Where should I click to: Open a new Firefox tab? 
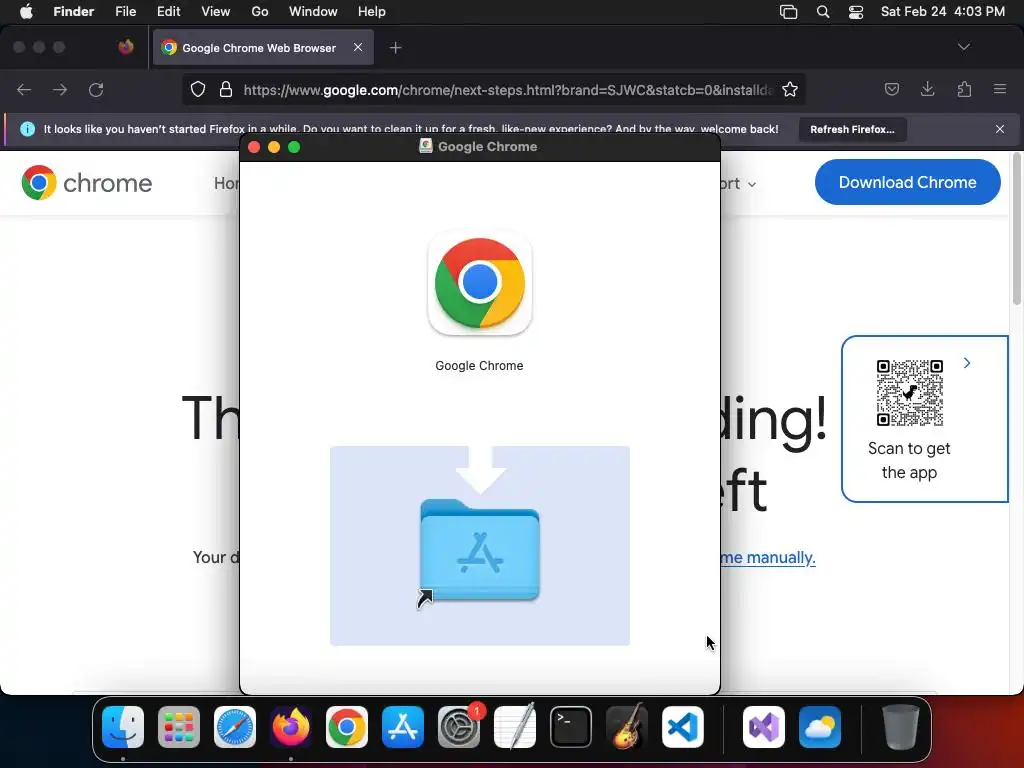pyautogui.click(x=395, y=48)
